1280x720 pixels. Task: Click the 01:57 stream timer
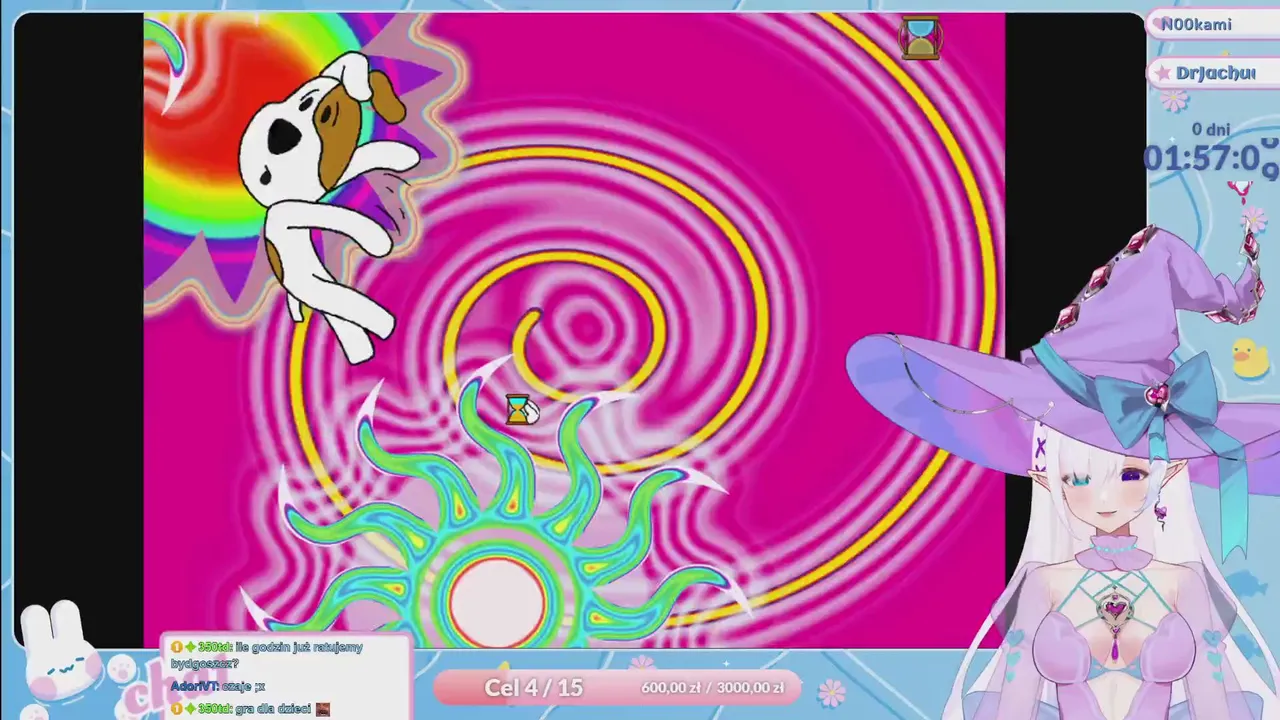(1211, 158)
